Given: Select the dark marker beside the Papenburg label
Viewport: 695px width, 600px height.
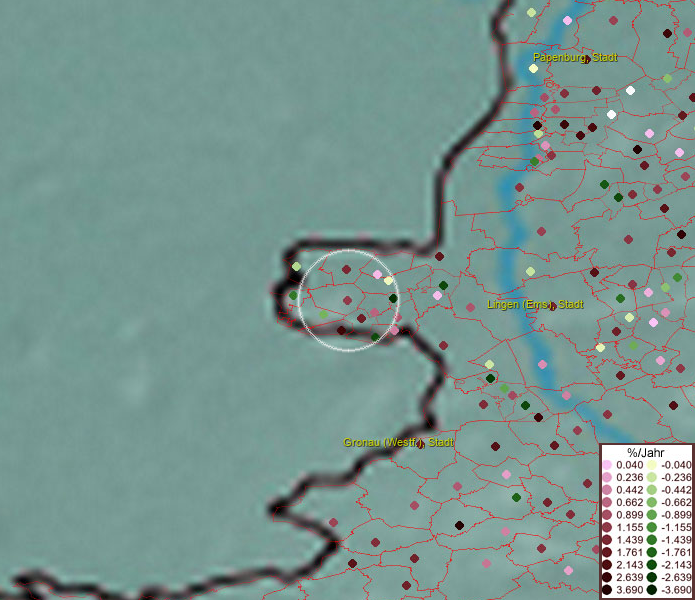Looking at the screenshot, I should (586, 60).
